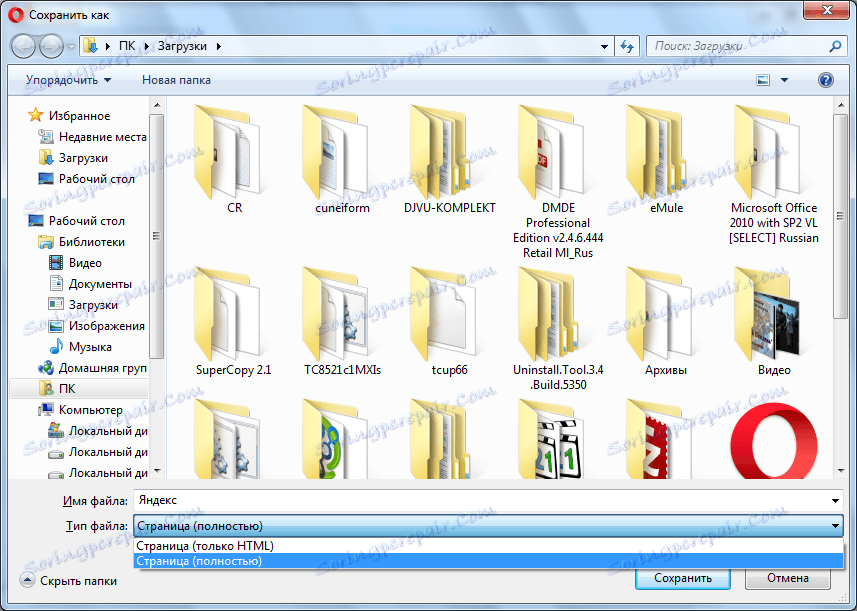Open the Microsoft Office 2010 folder
Image resolution: width=857 pixels, height=611 pixels.
774,174
